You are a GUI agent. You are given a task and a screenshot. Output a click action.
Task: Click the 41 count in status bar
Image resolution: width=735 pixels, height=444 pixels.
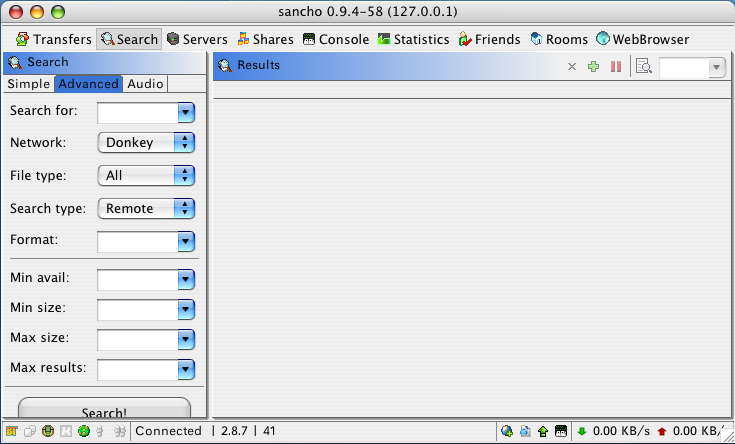(269, 431)
